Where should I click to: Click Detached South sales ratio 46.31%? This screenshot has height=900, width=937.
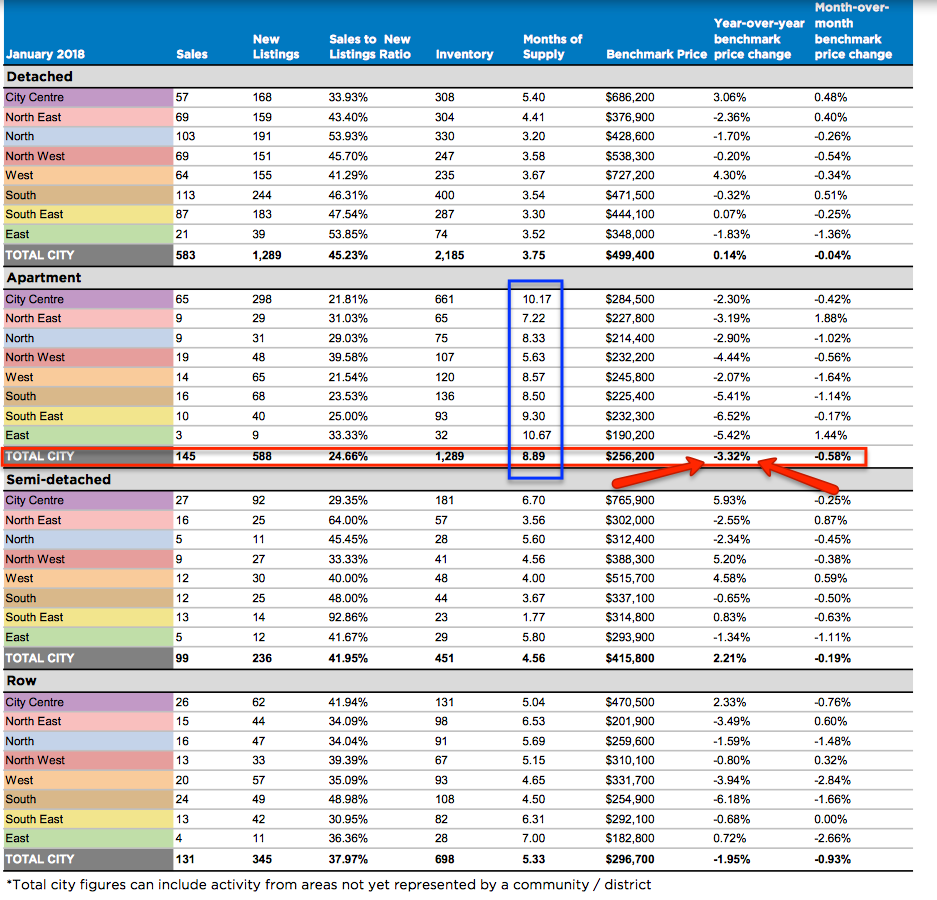[348, 195]
